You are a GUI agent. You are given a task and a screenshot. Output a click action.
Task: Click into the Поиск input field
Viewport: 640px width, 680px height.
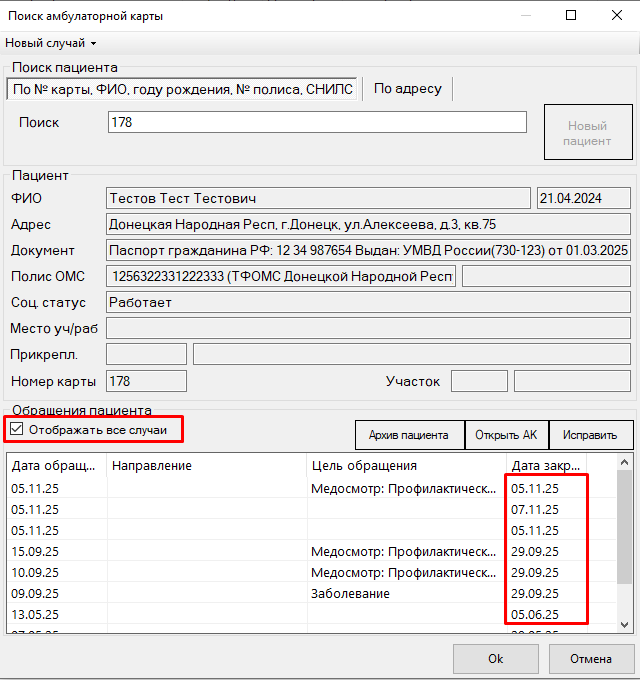click(317, 122)
